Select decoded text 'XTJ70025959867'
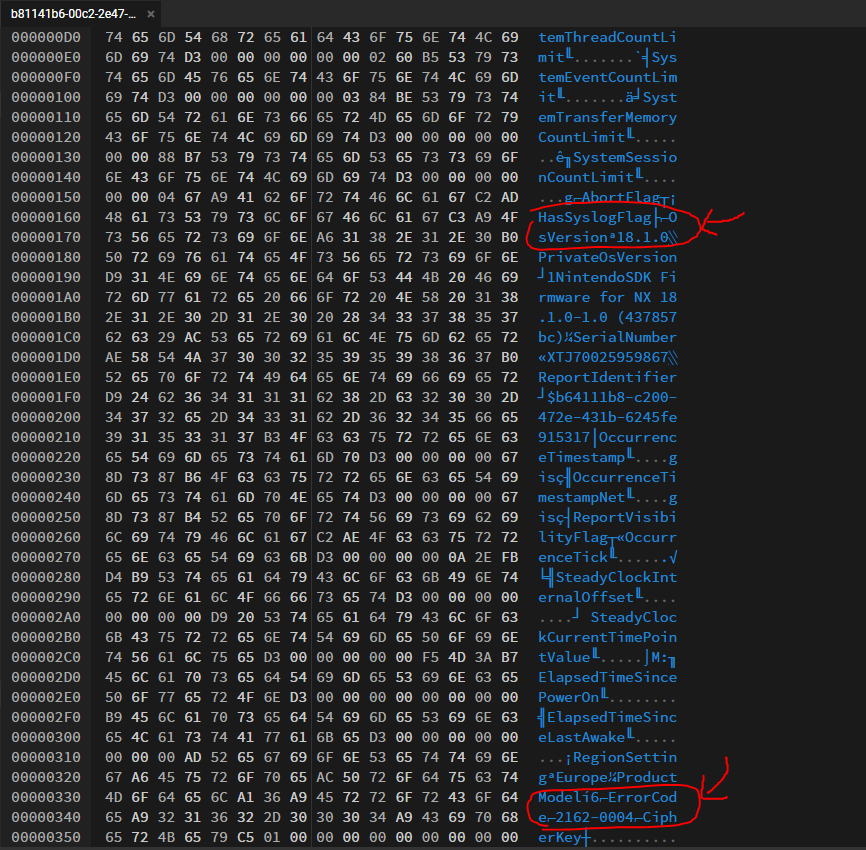Image resolution: width=866 pixels, height=850 pixels. coord(608,357)
